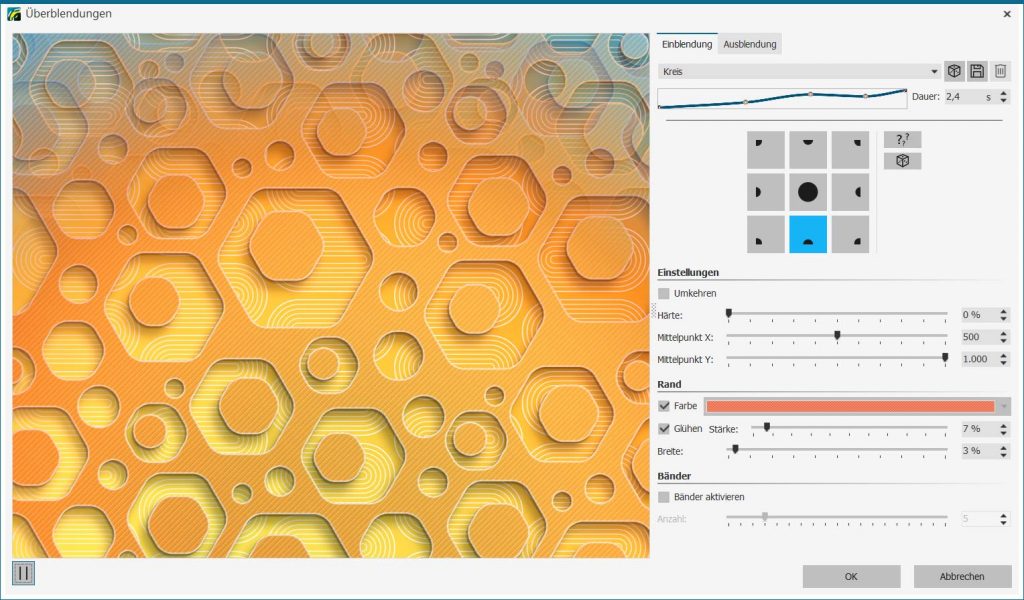Click the cube preset icon beside Kreis dropdown
Image resolution: width=1024 pixels, height=600 pixels.
coord(954,71)
